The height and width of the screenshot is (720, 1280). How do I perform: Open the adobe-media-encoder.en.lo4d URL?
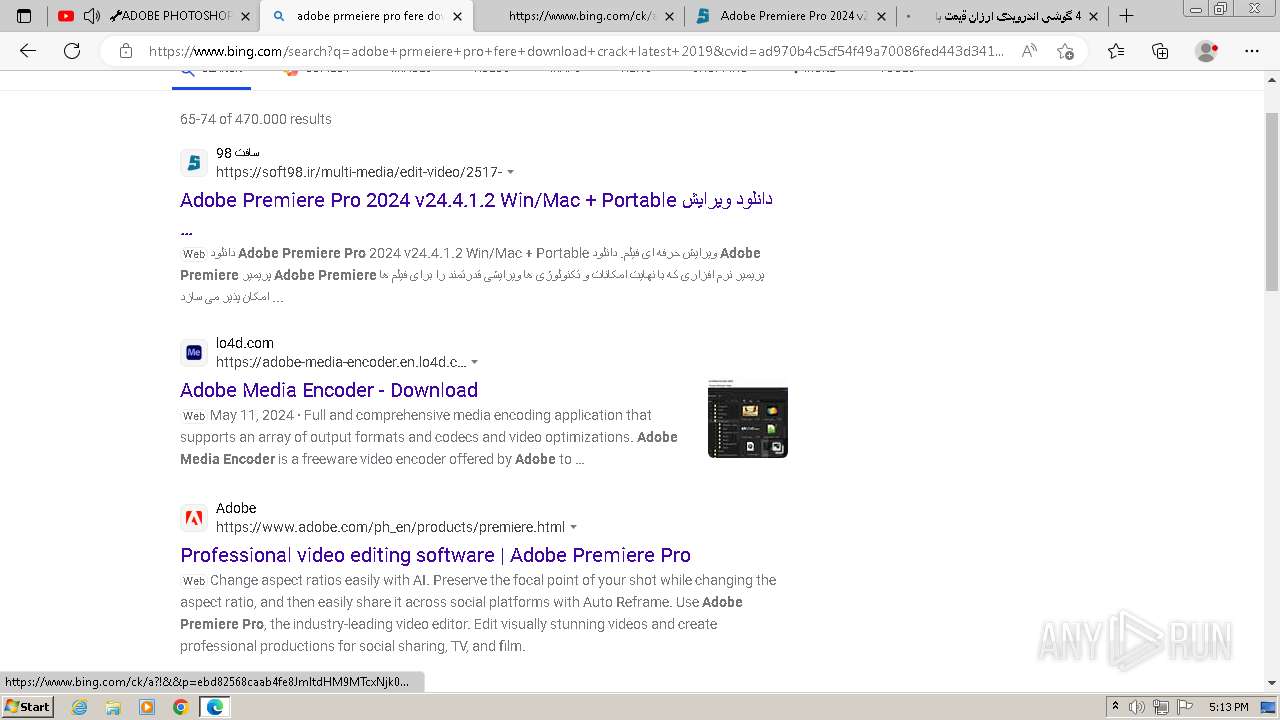click(341, 362)
